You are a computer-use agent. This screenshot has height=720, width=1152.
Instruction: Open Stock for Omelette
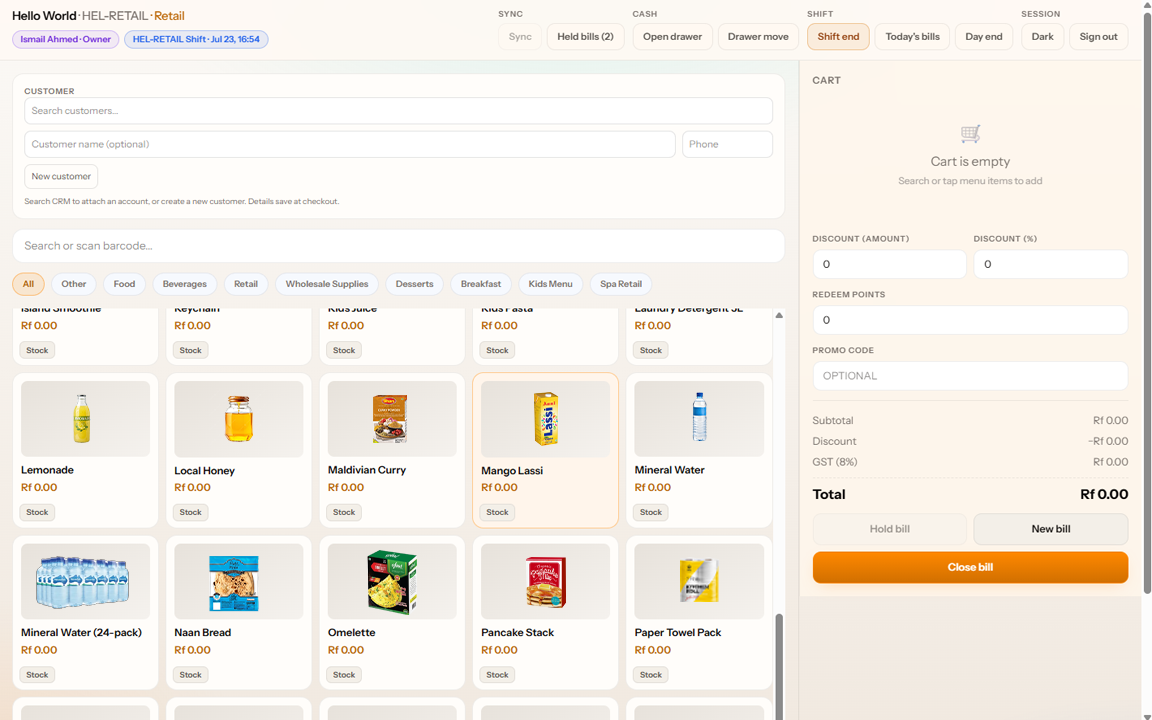(344, 674)
